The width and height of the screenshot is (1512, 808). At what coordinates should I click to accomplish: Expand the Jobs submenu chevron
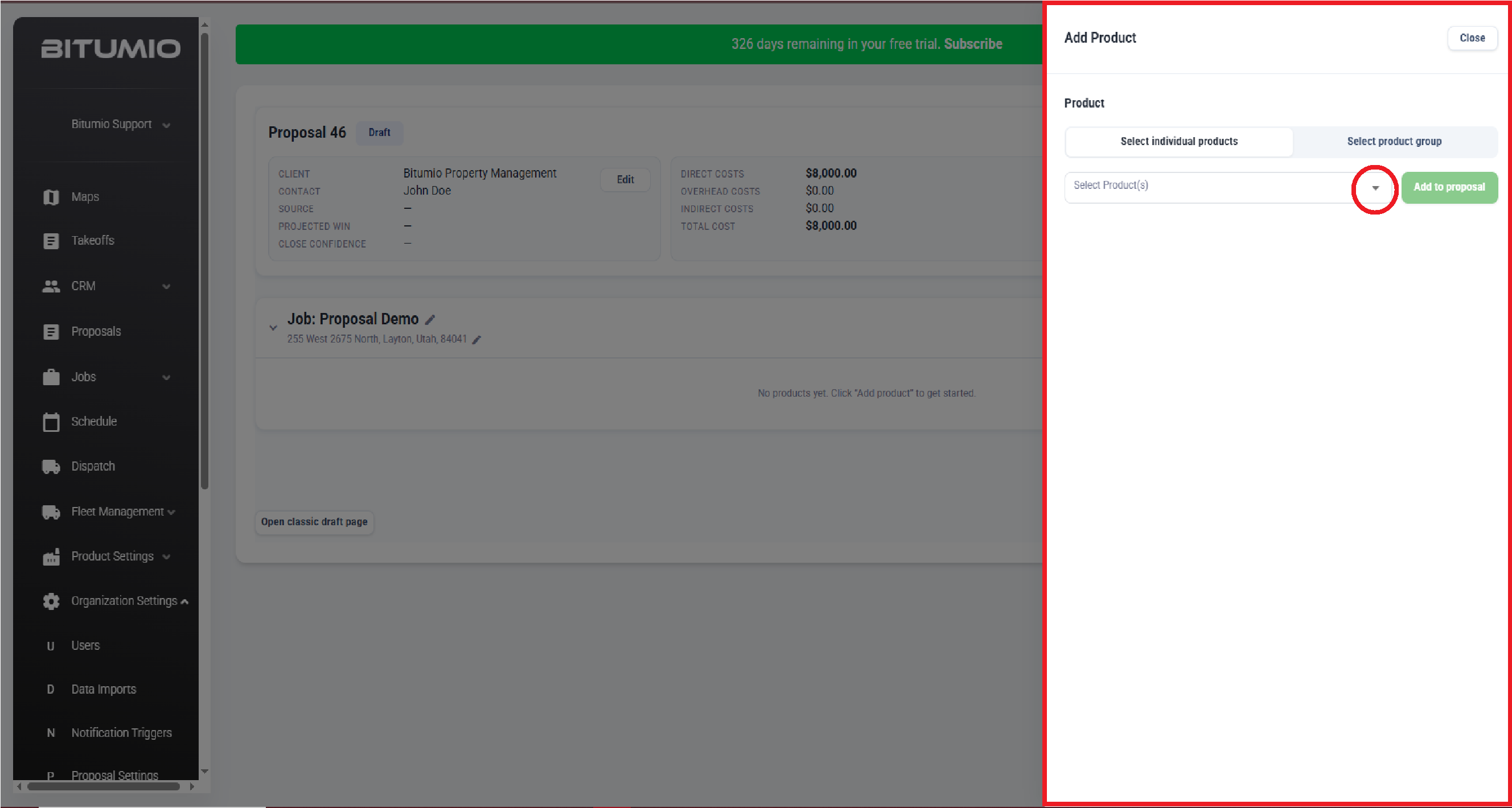pos(167,378)
